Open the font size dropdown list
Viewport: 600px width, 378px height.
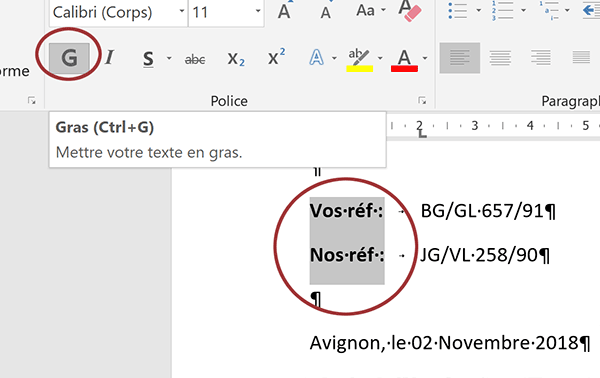point(258,11)
